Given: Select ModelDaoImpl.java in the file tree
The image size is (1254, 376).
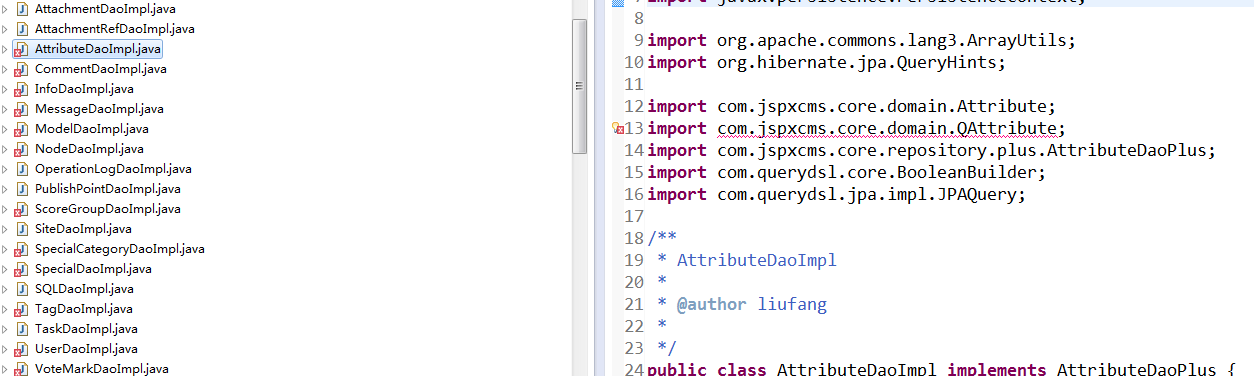Looking at the screenshot, I should [x=92, y=129].
